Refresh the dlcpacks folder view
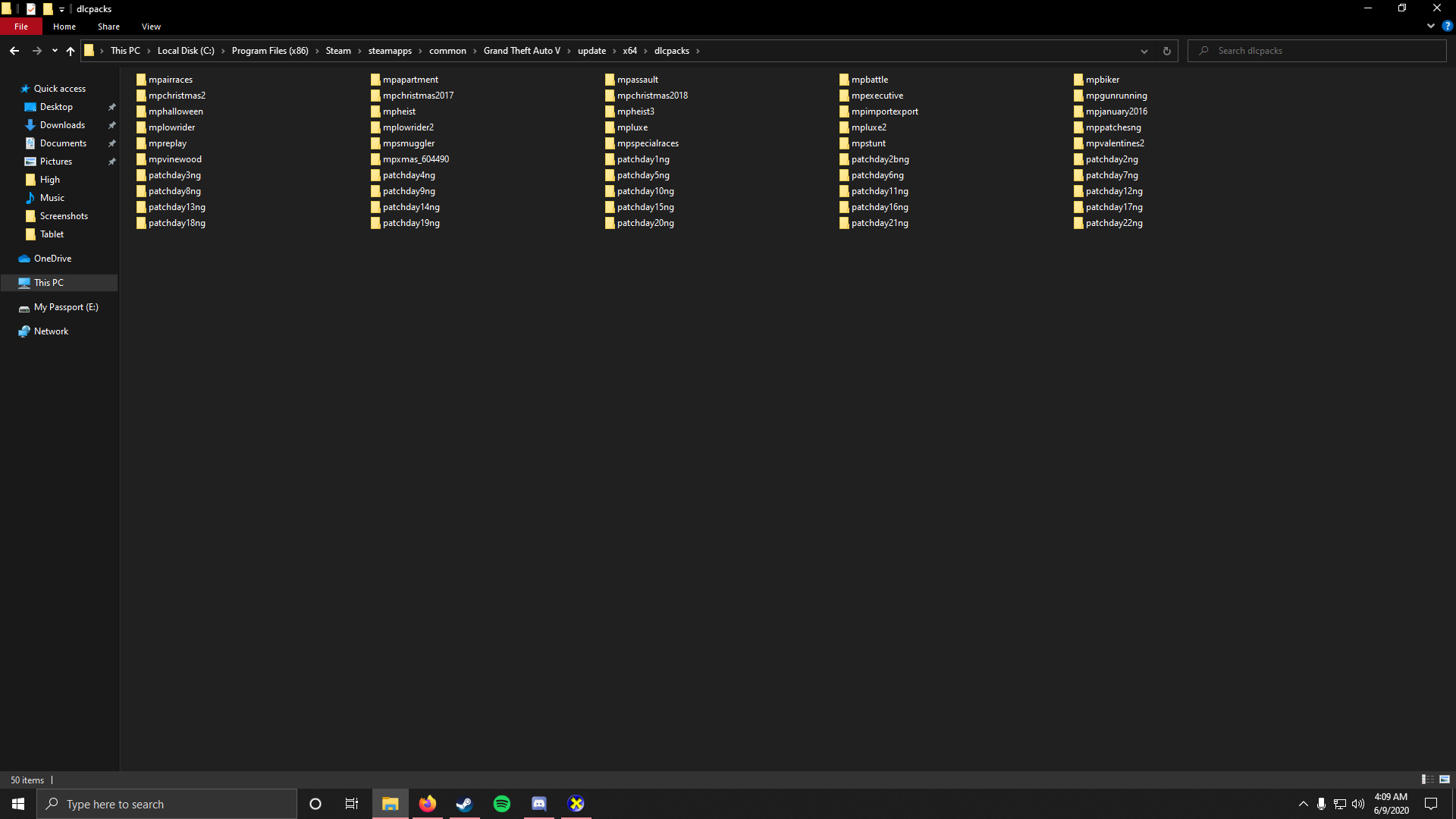Viewport: 1456px width, 819px height. click(x=1166, y=51)
